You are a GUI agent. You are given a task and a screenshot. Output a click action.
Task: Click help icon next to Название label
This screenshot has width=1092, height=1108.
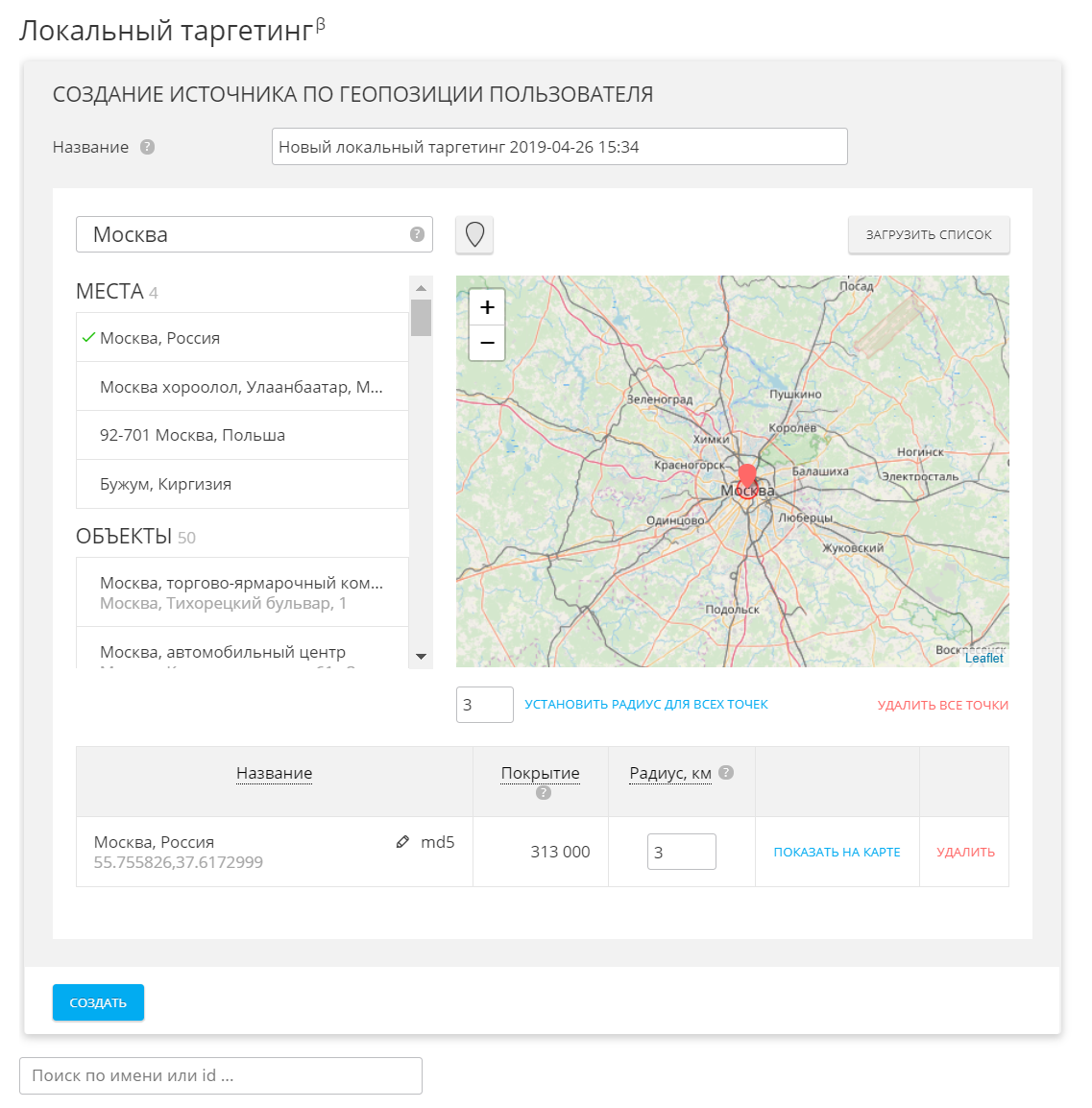147,147
